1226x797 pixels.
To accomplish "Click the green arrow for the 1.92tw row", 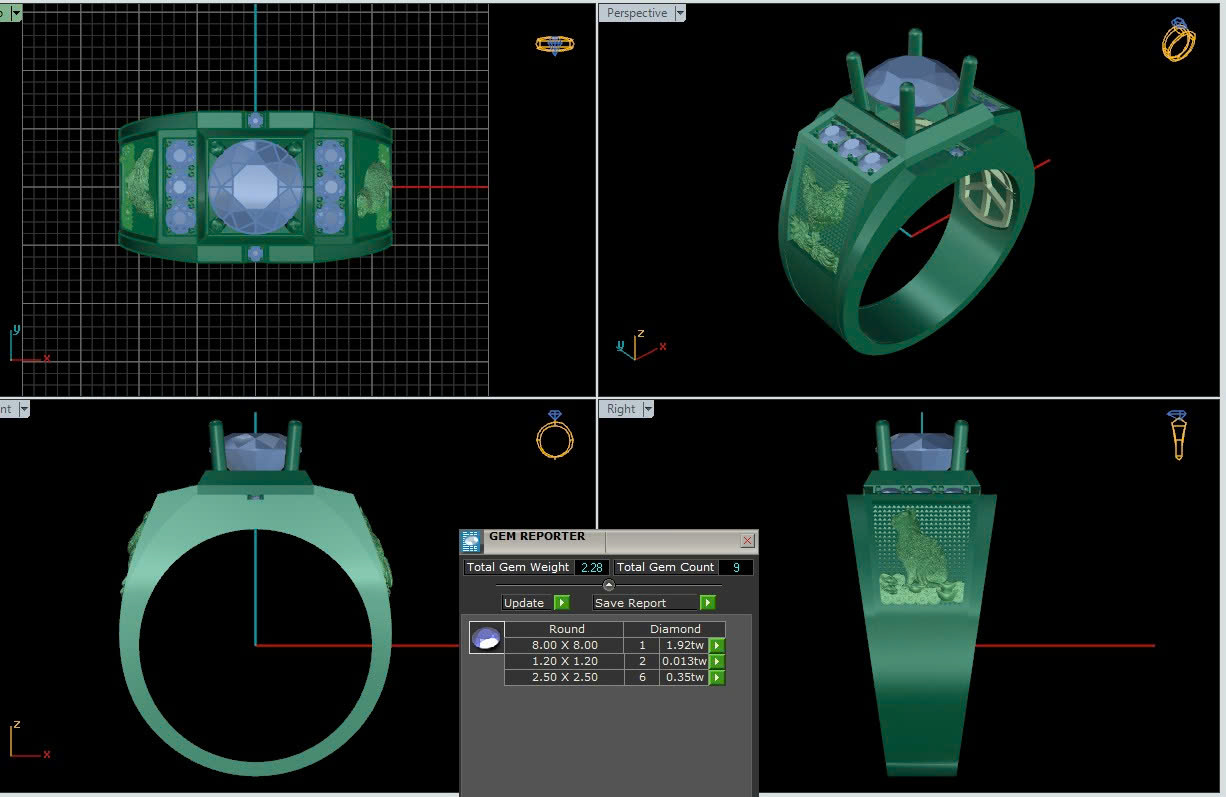I will pyautogui.click(x=717, y=646).
